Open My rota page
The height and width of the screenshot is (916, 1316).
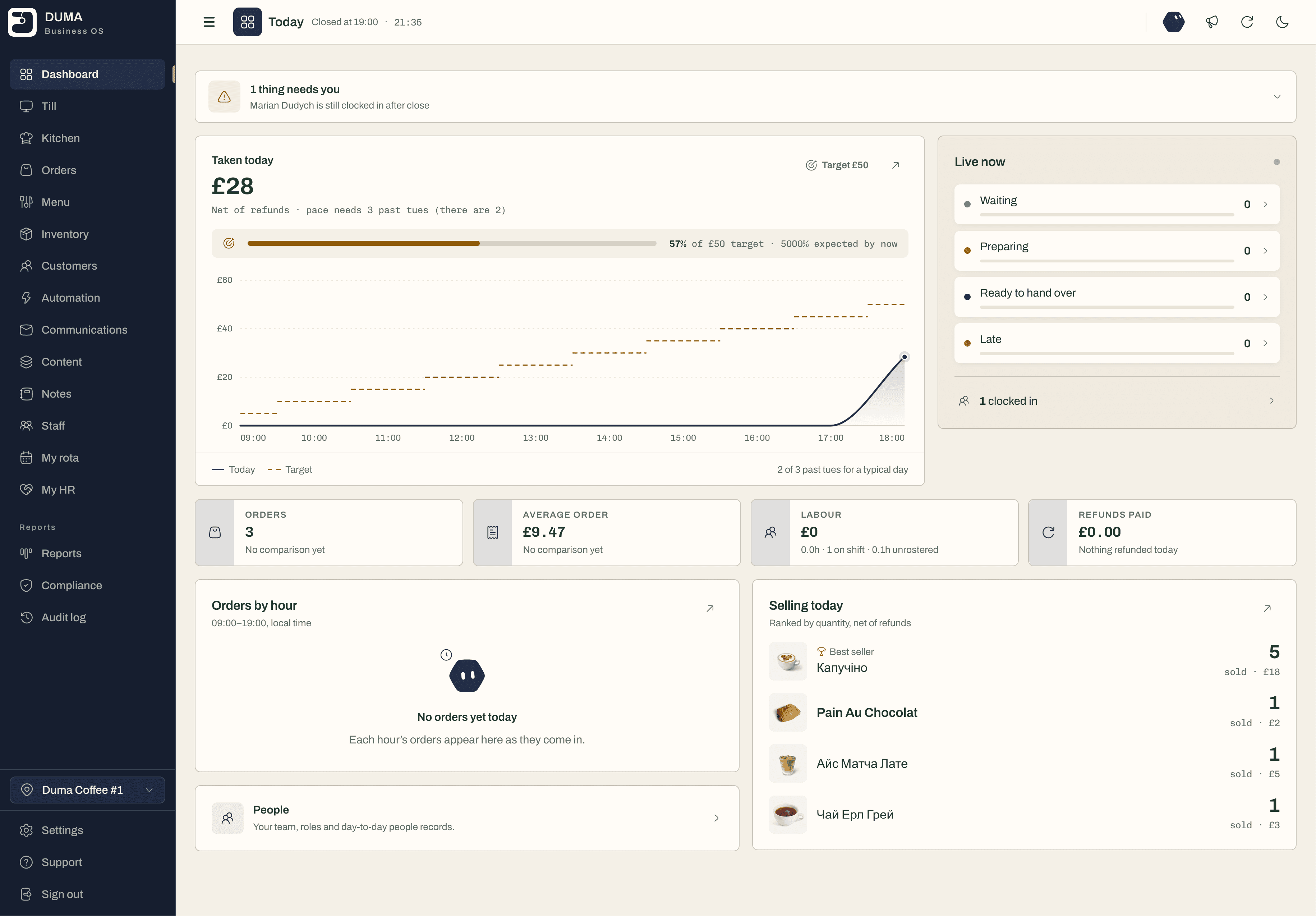[87, 458]
